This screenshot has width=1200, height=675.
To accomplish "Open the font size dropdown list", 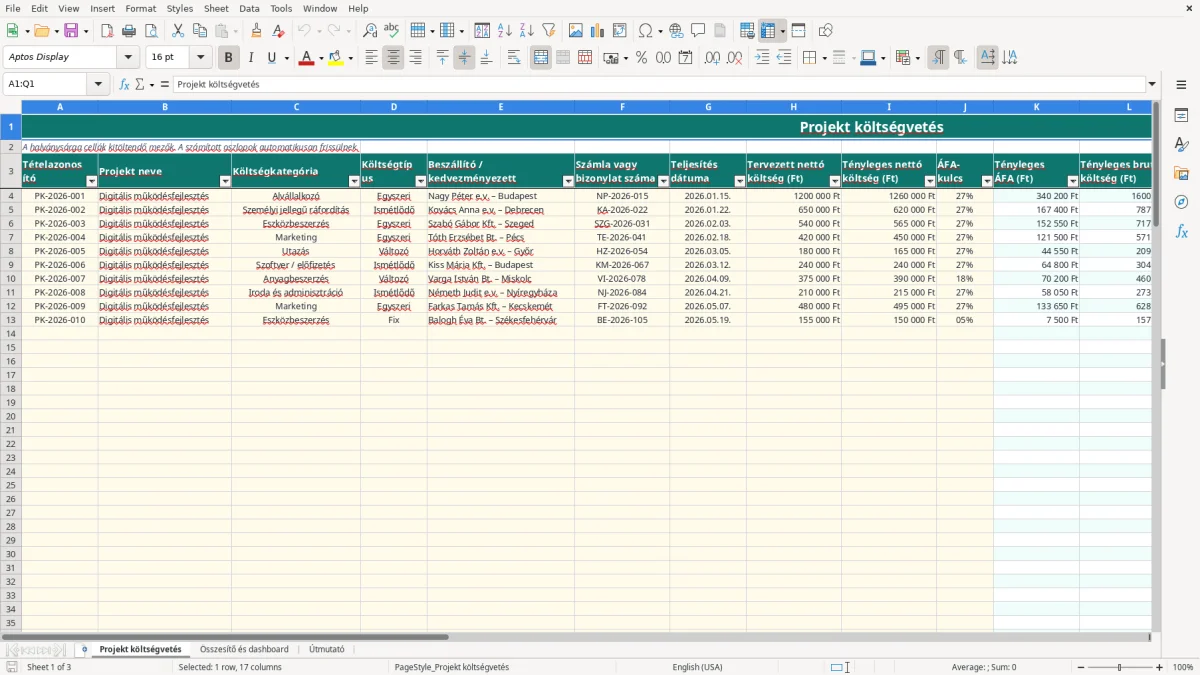I will pyautogui.click(x=201, y=58).
